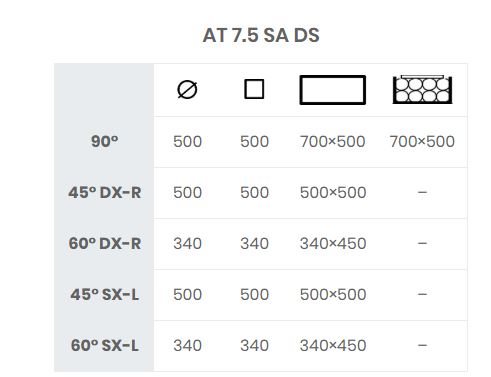This screenshot has height=377, width=491.
Task: Click the bundle cutting icon
Action: (422, 90)
